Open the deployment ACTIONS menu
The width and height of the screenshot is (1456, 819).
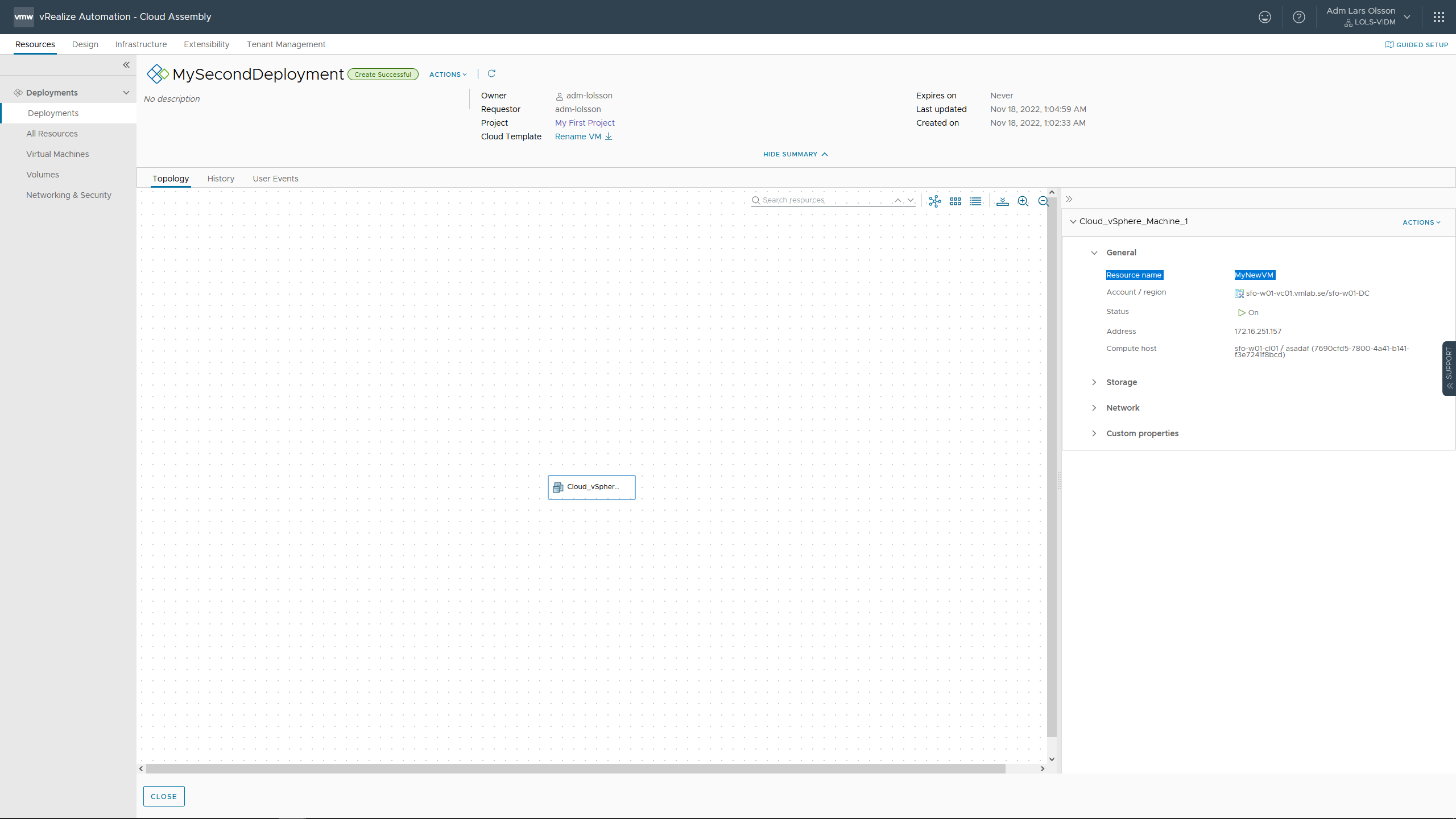(448, 75)
